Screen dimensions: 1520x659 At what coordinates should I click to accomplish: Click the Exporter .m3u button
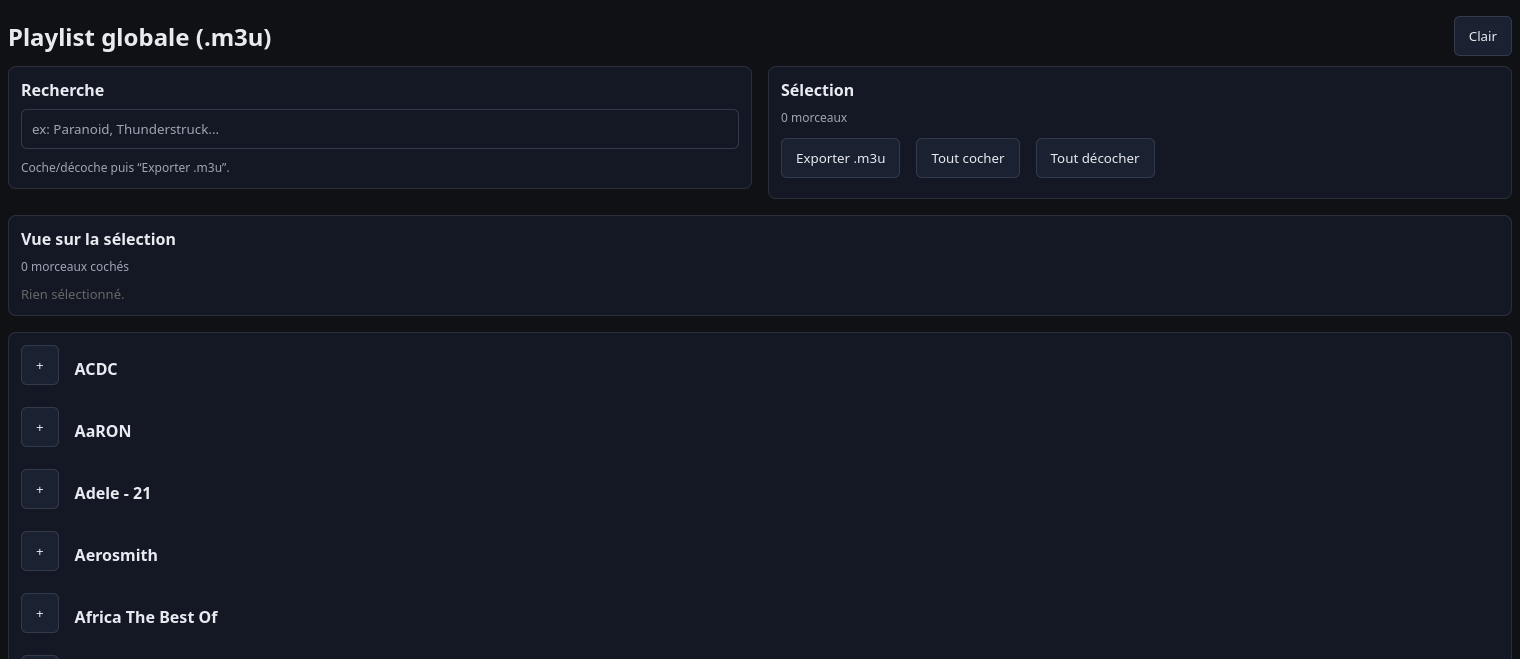click(x=840, y=158)
